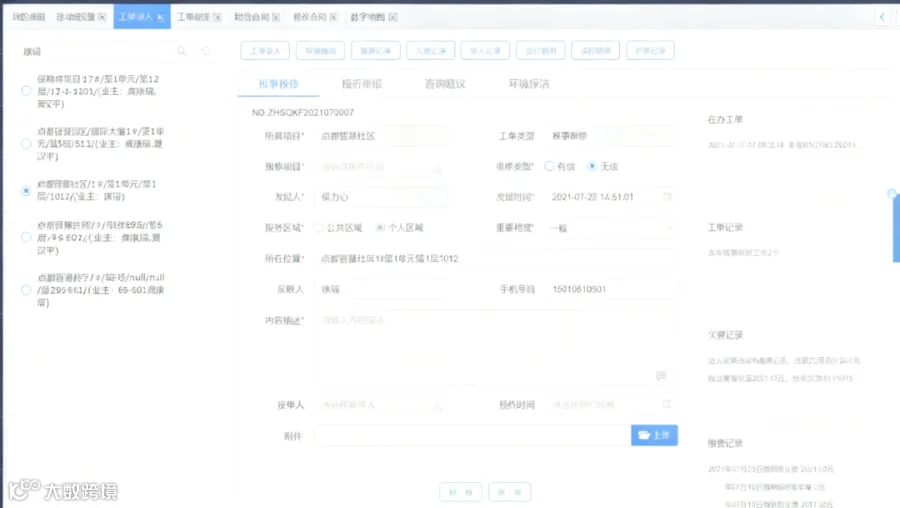This screenshot has height=508, width=900.
Task: Click the 在办工单 record entry dated 2021
Action: click(x=784, y=145)
